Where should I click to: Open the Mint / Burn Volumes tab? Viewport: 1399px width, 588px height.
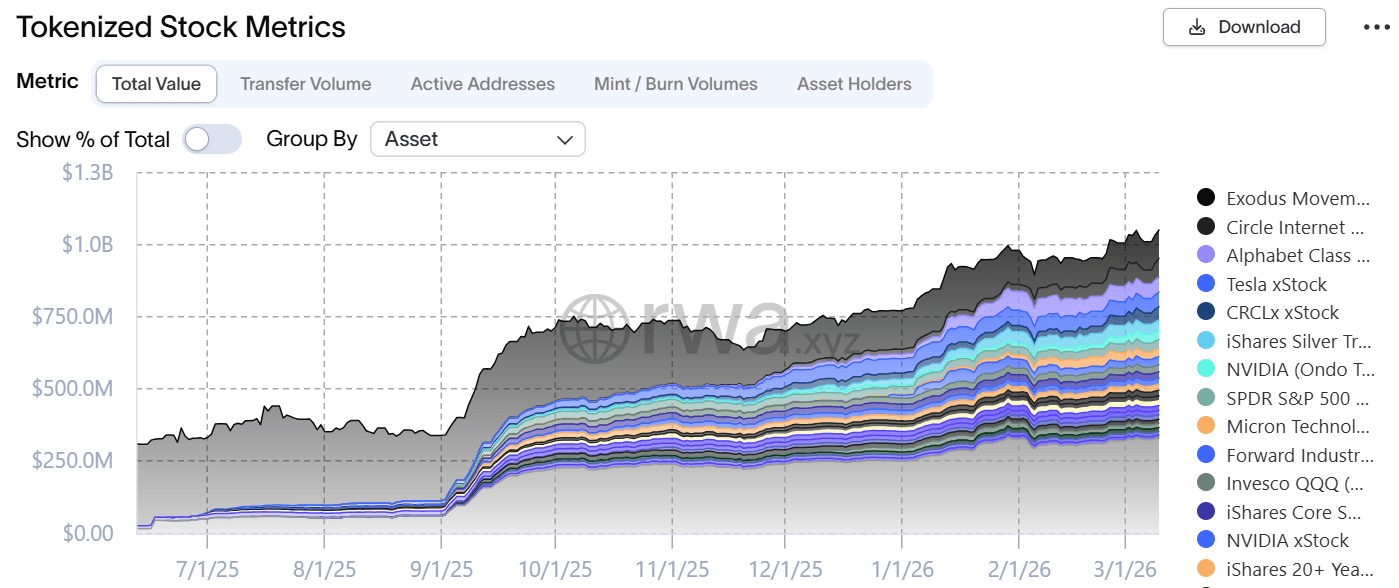click(675, 84)
